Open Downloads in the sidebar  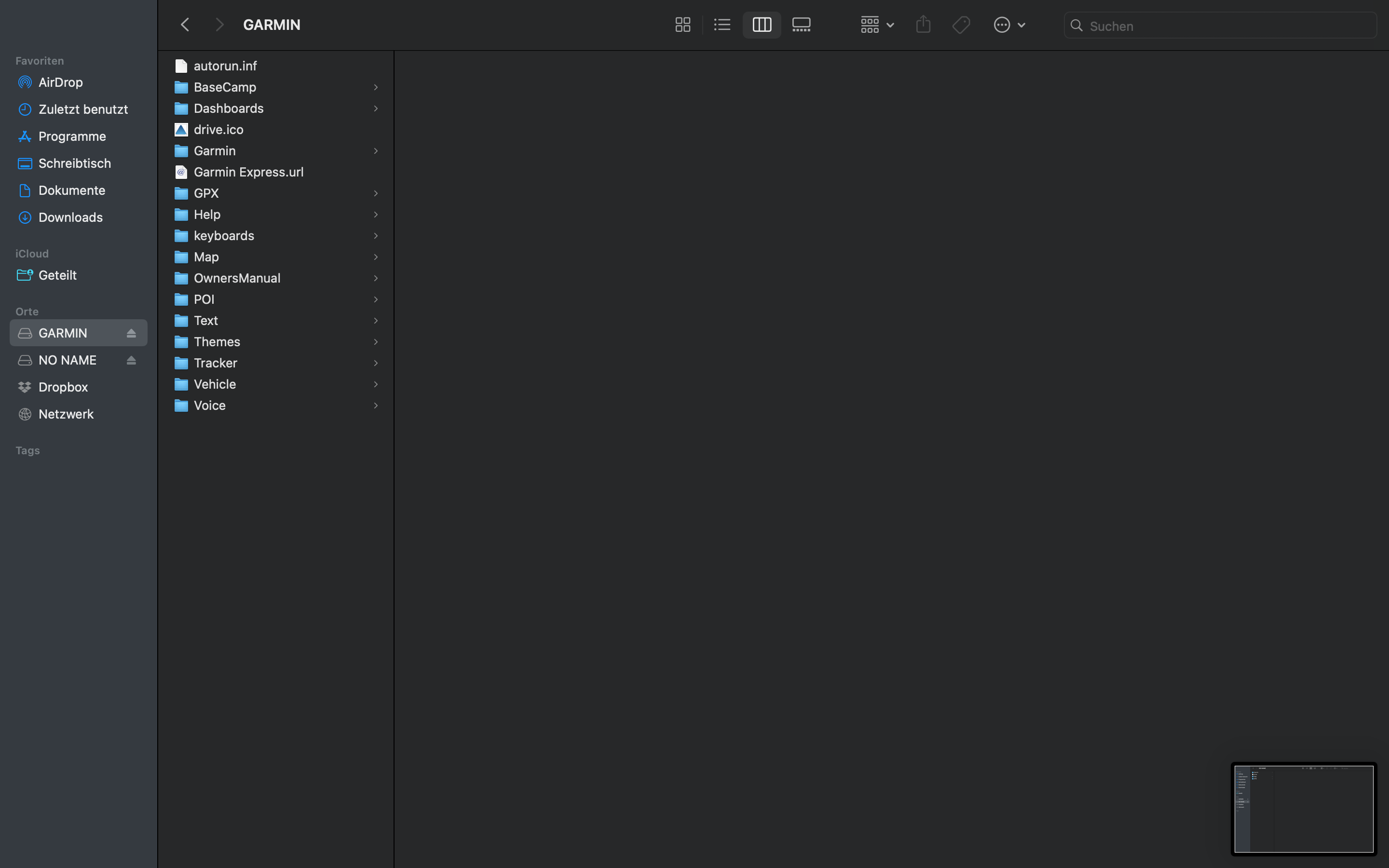78,217
